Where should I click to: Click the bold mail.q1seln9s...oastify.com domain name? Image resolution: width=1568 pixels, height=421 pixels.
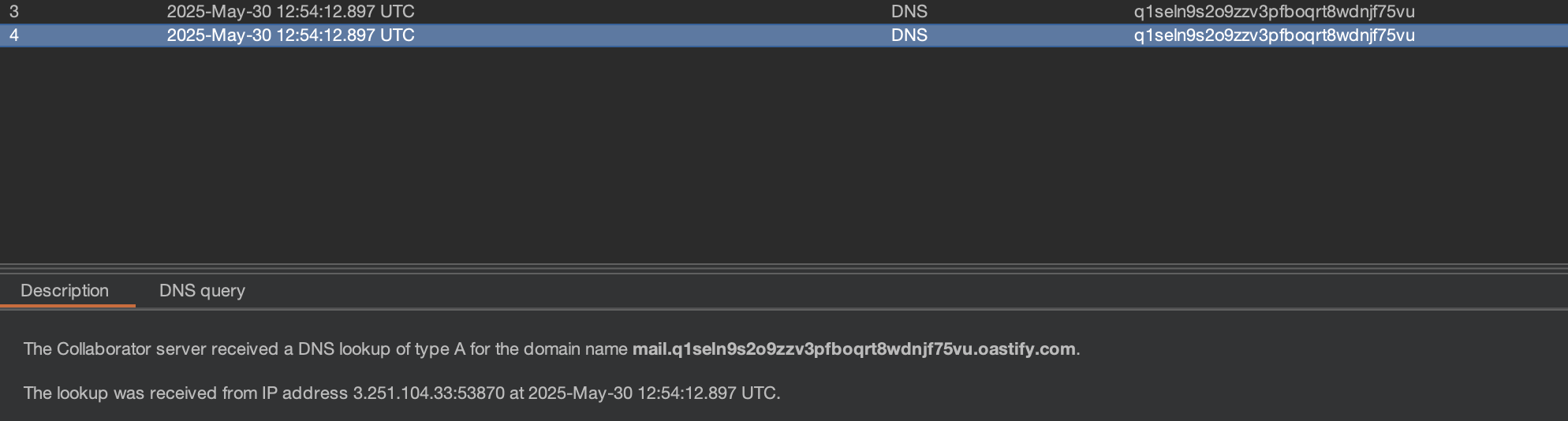[853, 349]
